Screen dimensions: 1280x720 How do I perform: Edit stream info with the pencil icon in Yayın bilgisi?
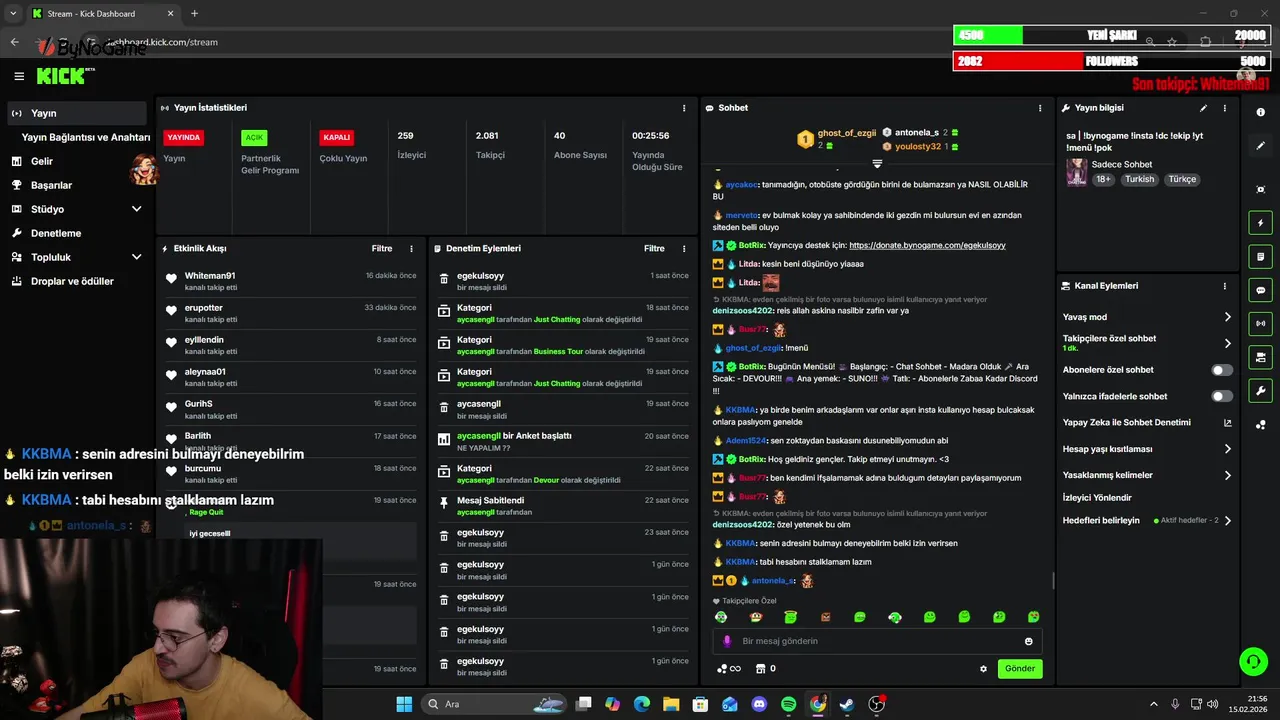tap(1203, 108)
